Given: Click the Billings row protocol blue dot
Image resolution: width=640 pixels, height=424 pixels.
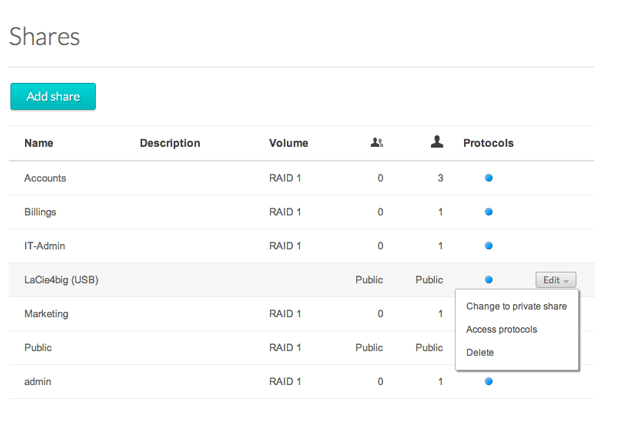Looking at the screenshot, I should click(x=489, y=212).
